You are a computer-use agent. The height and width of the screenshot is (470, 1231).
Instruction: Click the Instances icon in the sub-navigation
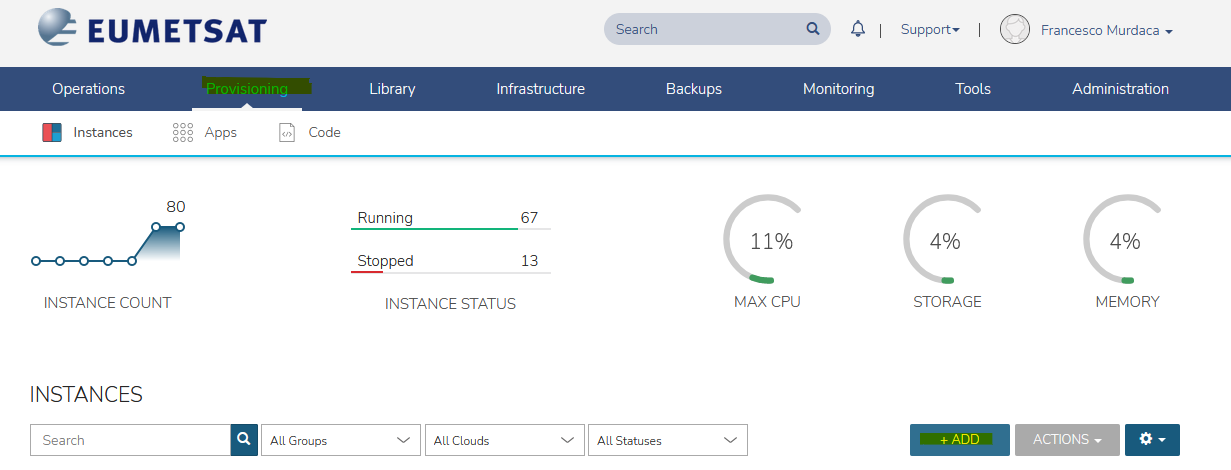(x=52, y=132)
